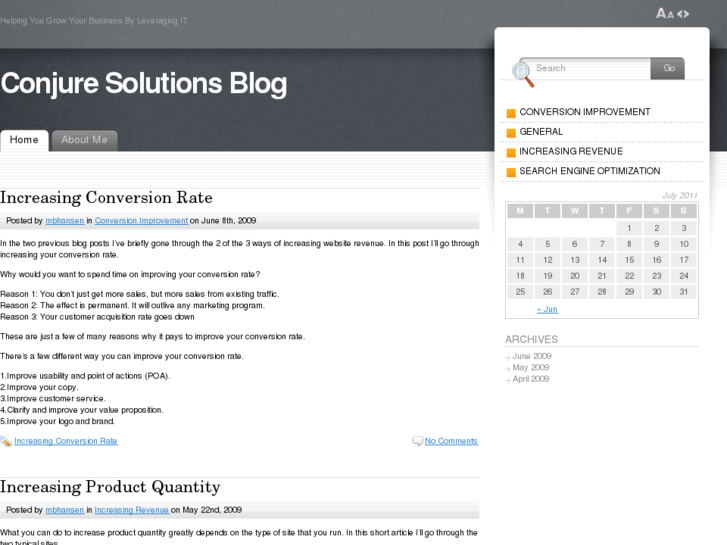
Task: Open the Search Engine Optimization category
Action: [x=589, y=171]
